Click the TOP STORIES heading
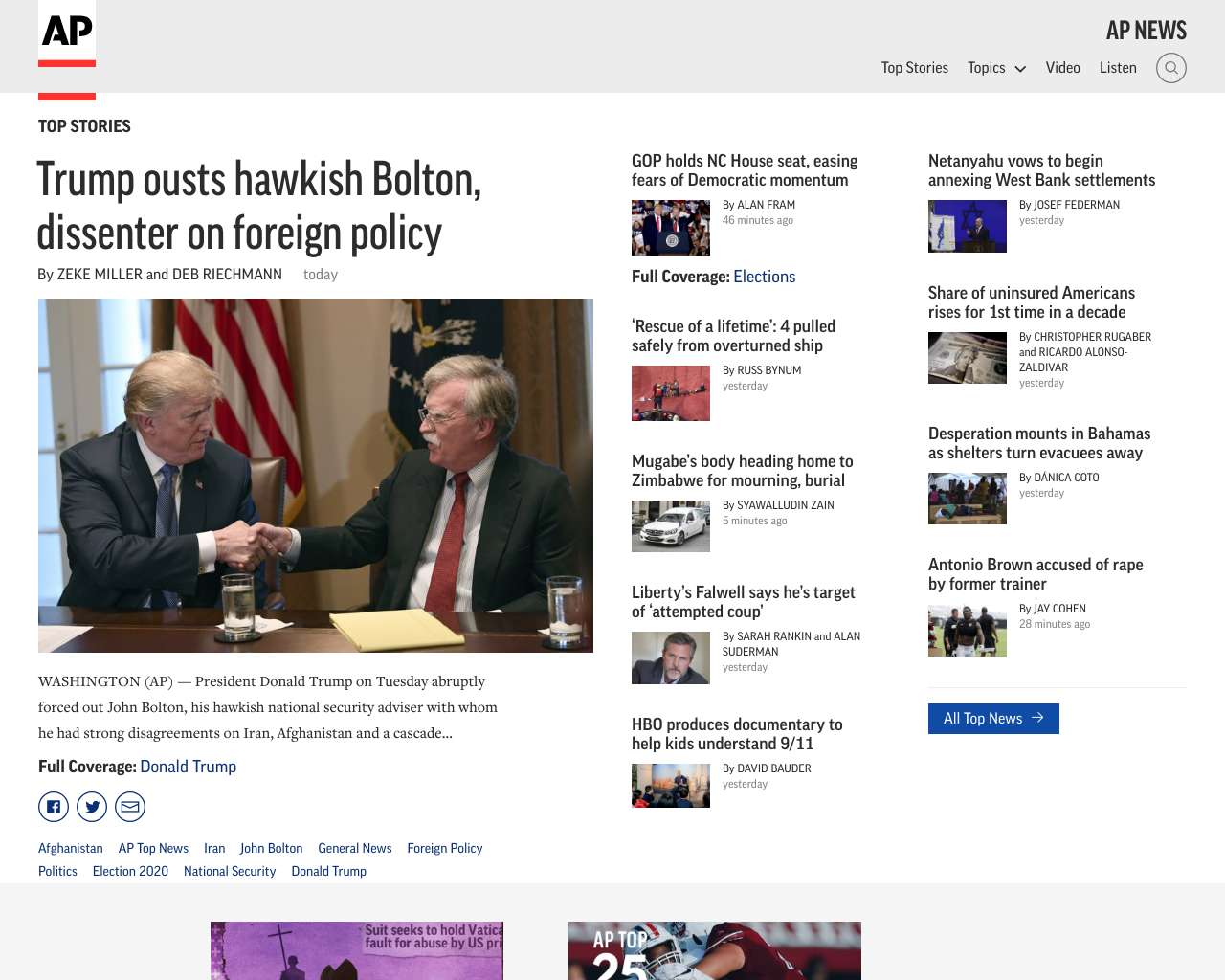Image resolution: width=1225 pixels, height=980 pixels. (x=84, y=126)
